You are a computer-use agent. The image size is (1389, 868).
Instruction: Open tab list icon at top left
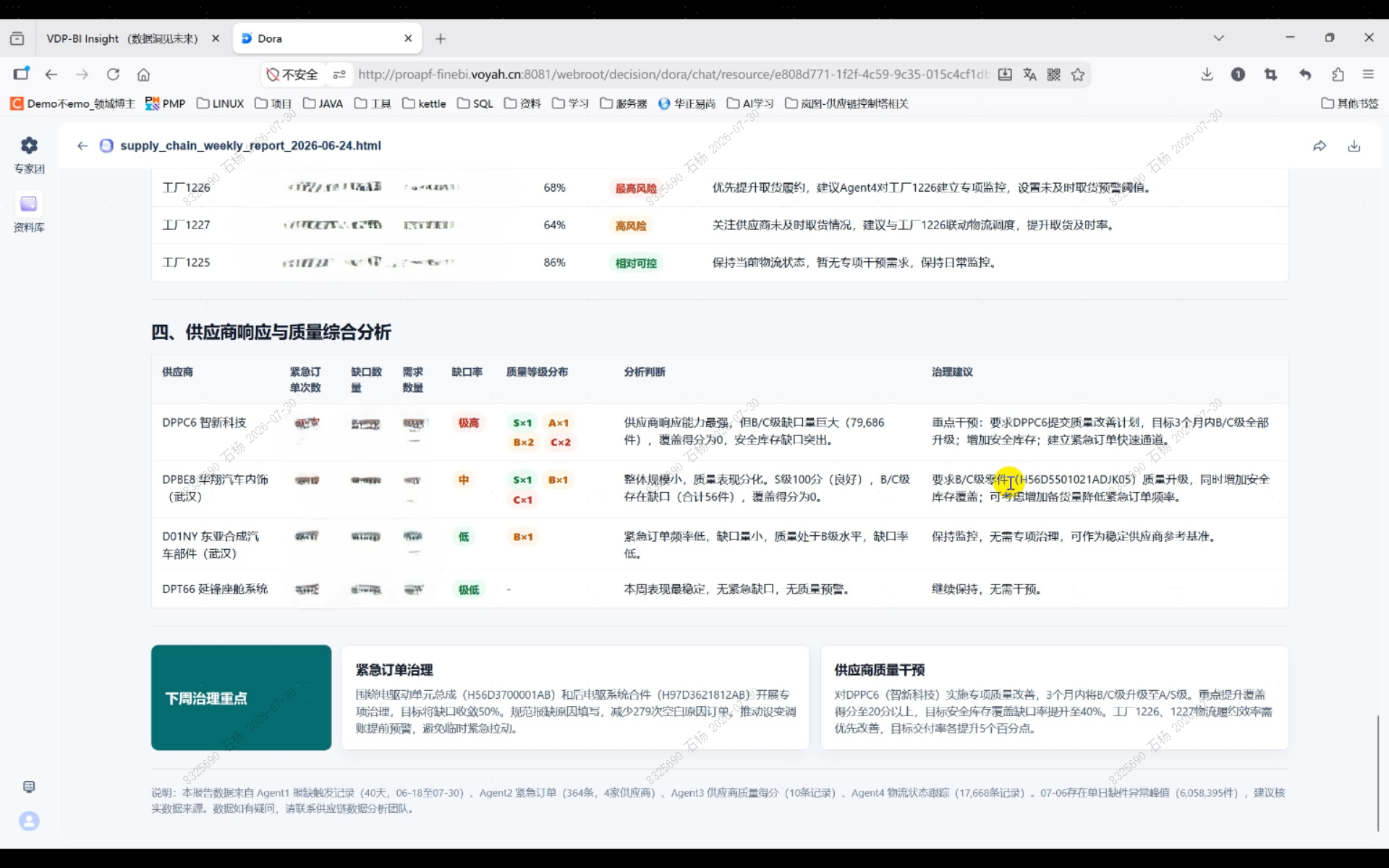coord(17,38)
